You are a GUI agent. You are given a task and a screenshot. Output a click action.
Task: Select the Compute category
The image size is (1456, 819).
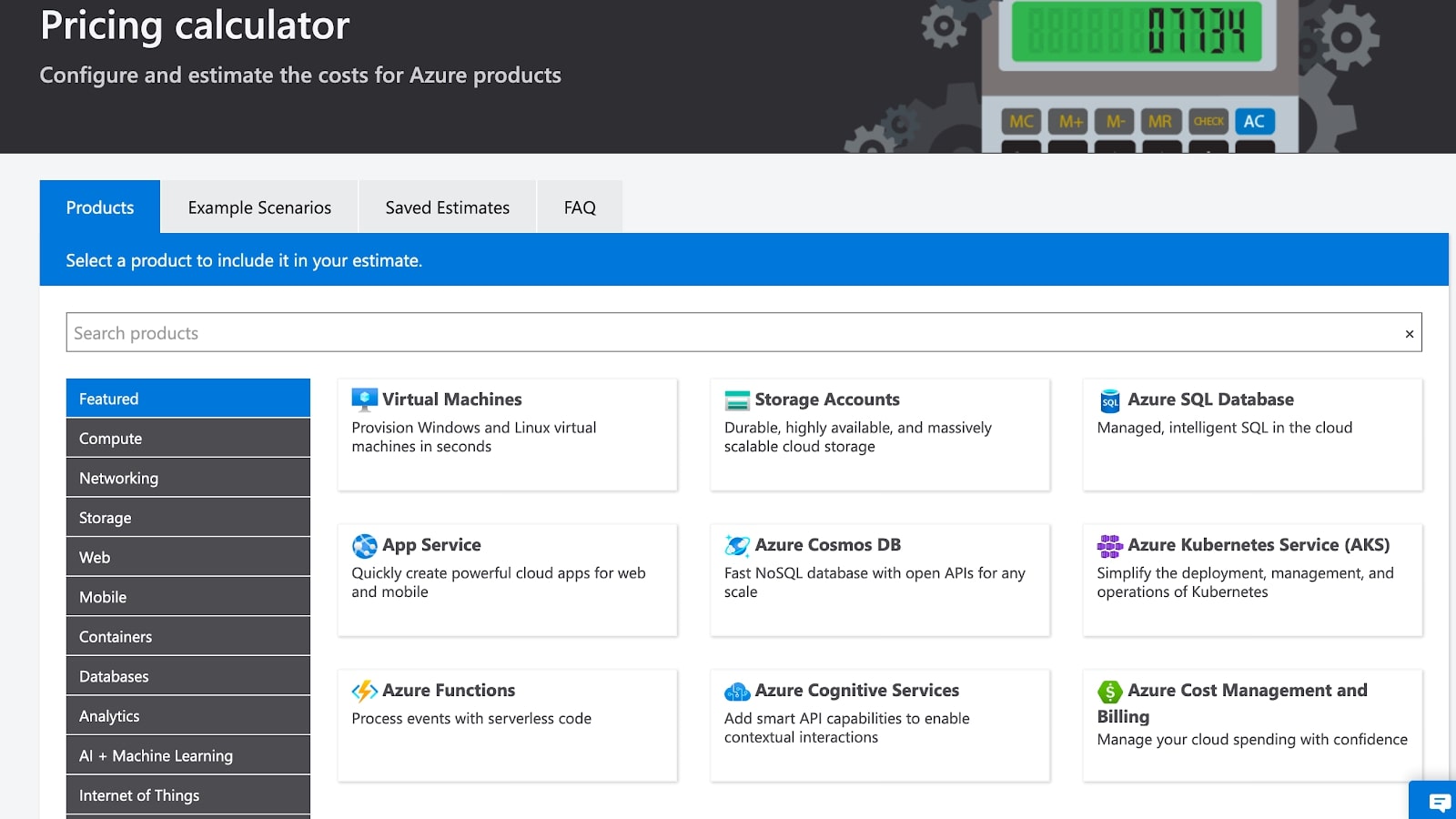pos(188,438)
